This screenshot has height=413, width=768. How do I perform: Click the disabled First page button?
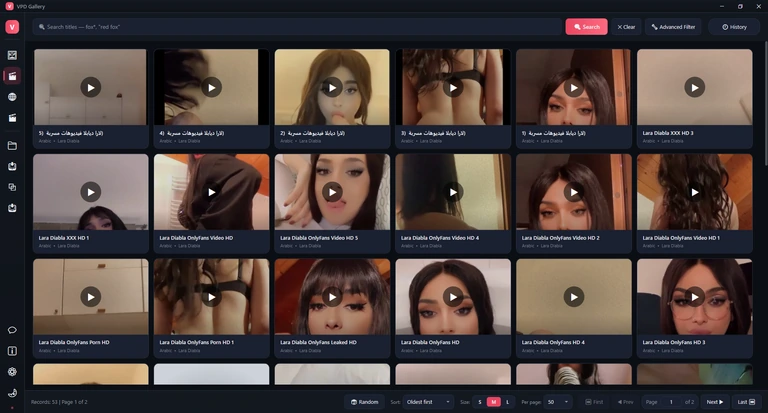click(594, 402)
